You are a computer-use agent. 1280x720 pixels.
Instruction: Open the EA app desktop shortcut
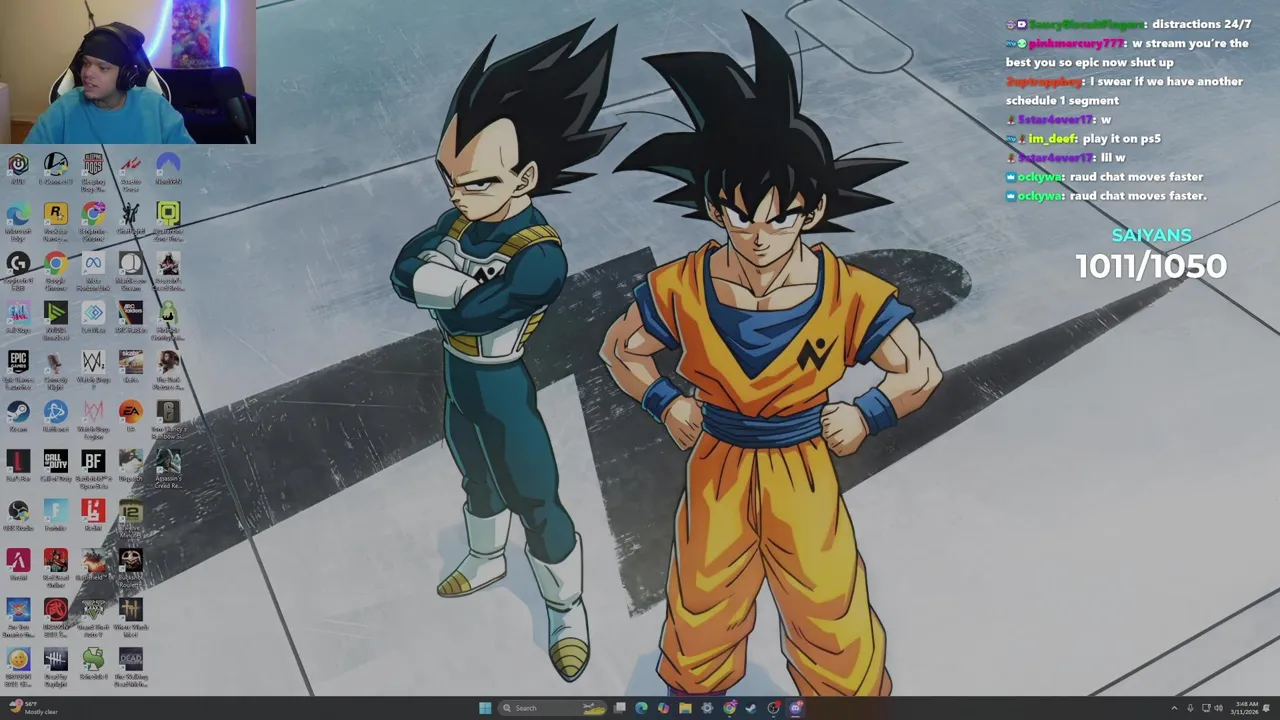[x=131, y=416]
